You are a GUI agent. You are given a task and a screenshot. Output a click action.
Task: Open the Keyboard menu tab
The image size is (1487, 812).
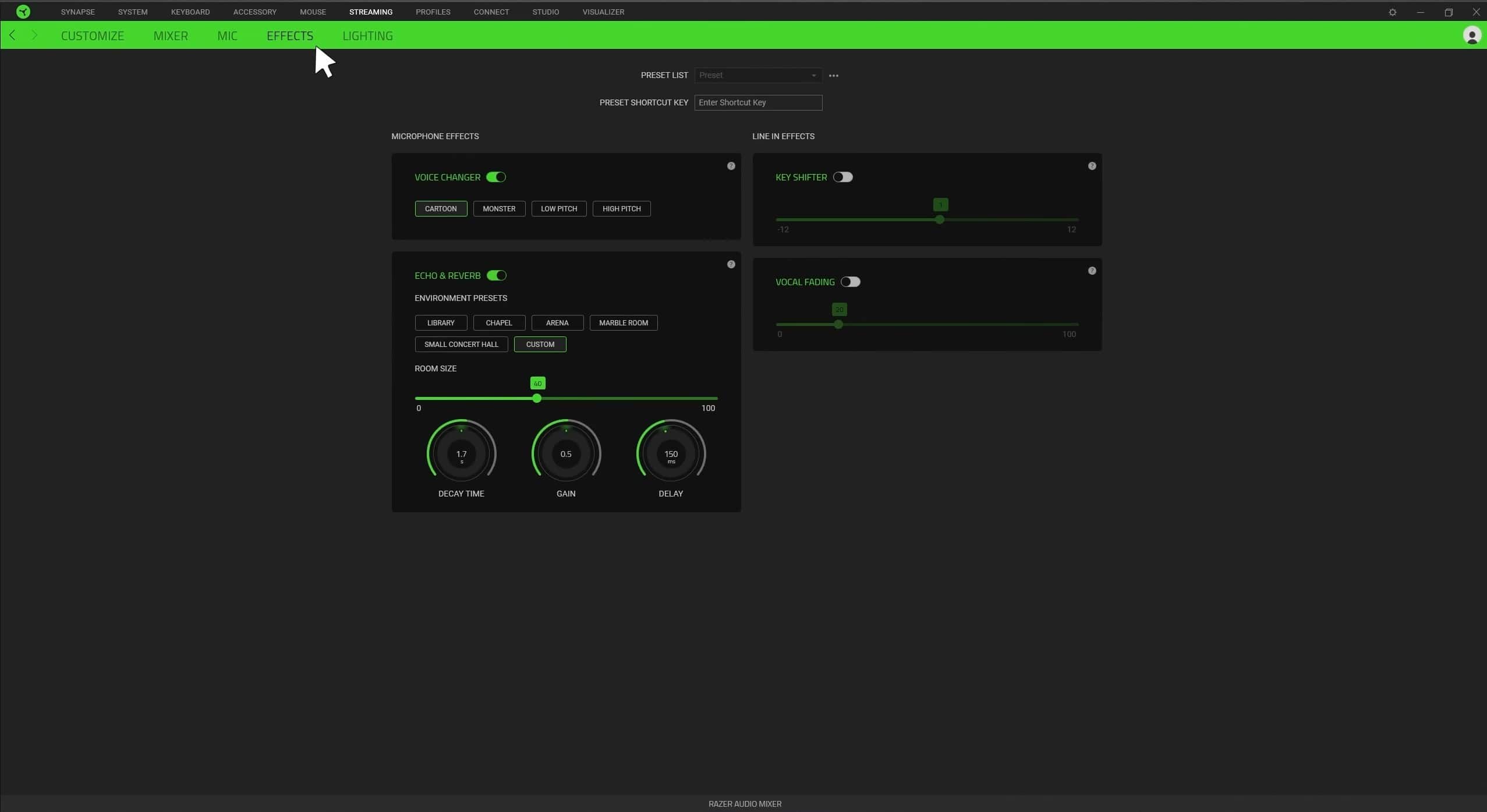[x=190, y=12]
